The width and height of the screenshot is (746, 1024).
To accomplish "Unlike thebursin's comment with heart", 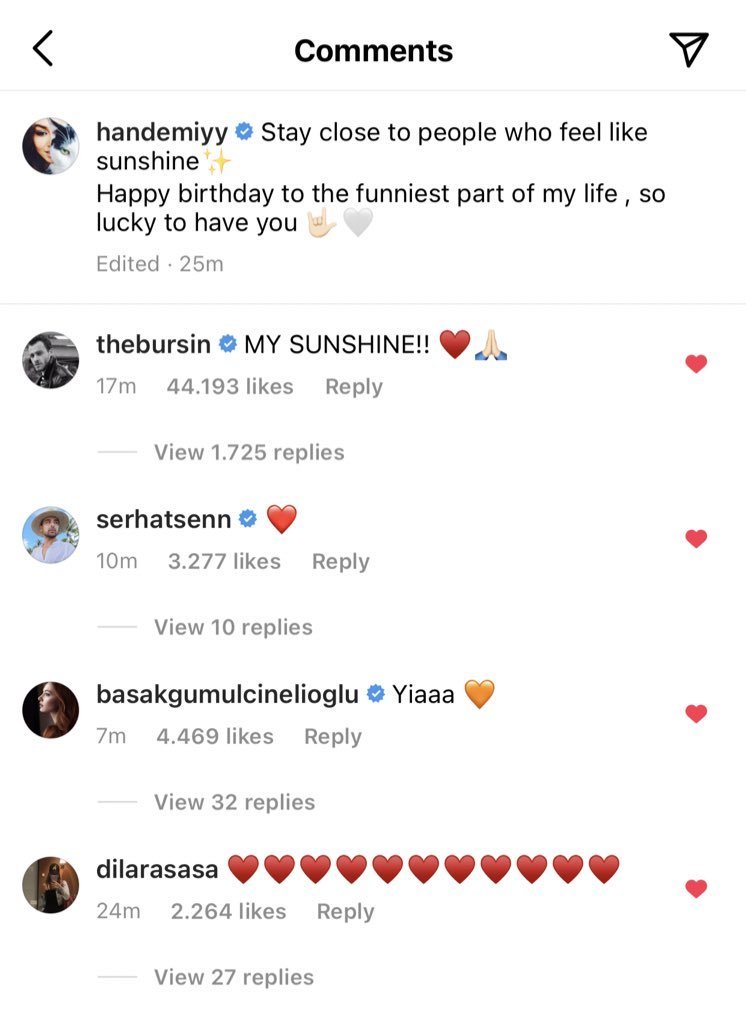I will [x=696, y=364].
